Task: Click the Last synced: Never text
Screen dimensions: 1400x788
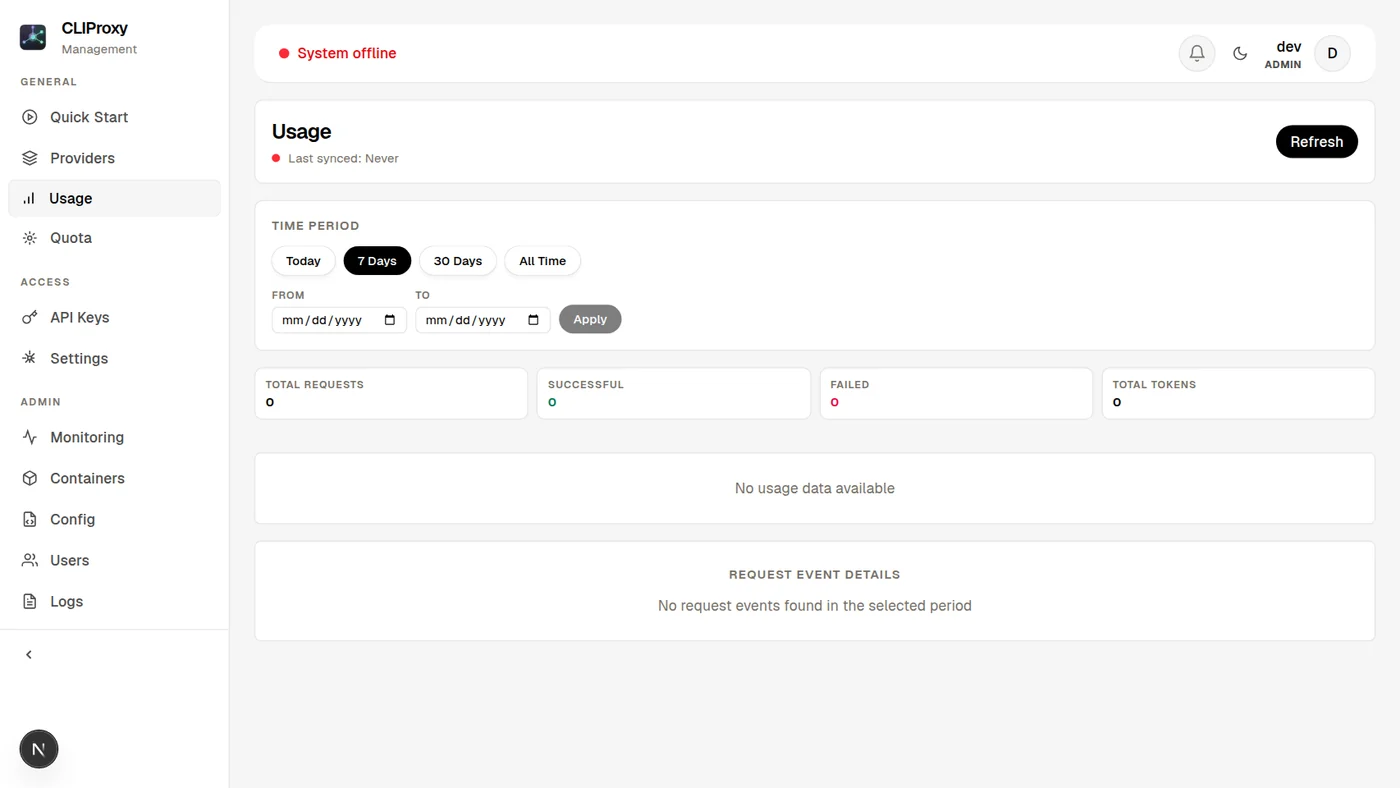Action: click(343, 158)
